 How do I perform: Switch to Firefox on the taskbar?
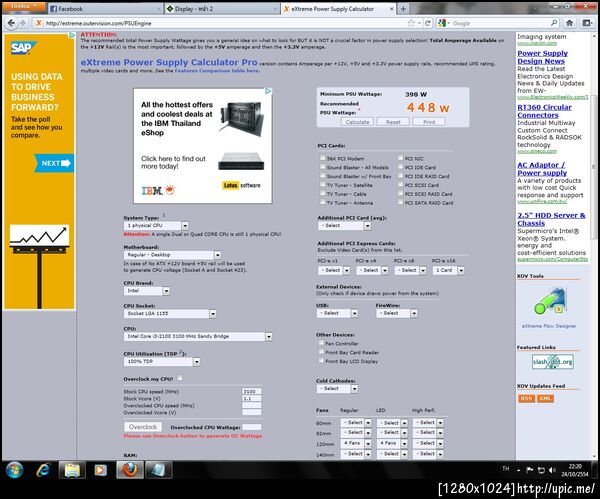point(130,470)
